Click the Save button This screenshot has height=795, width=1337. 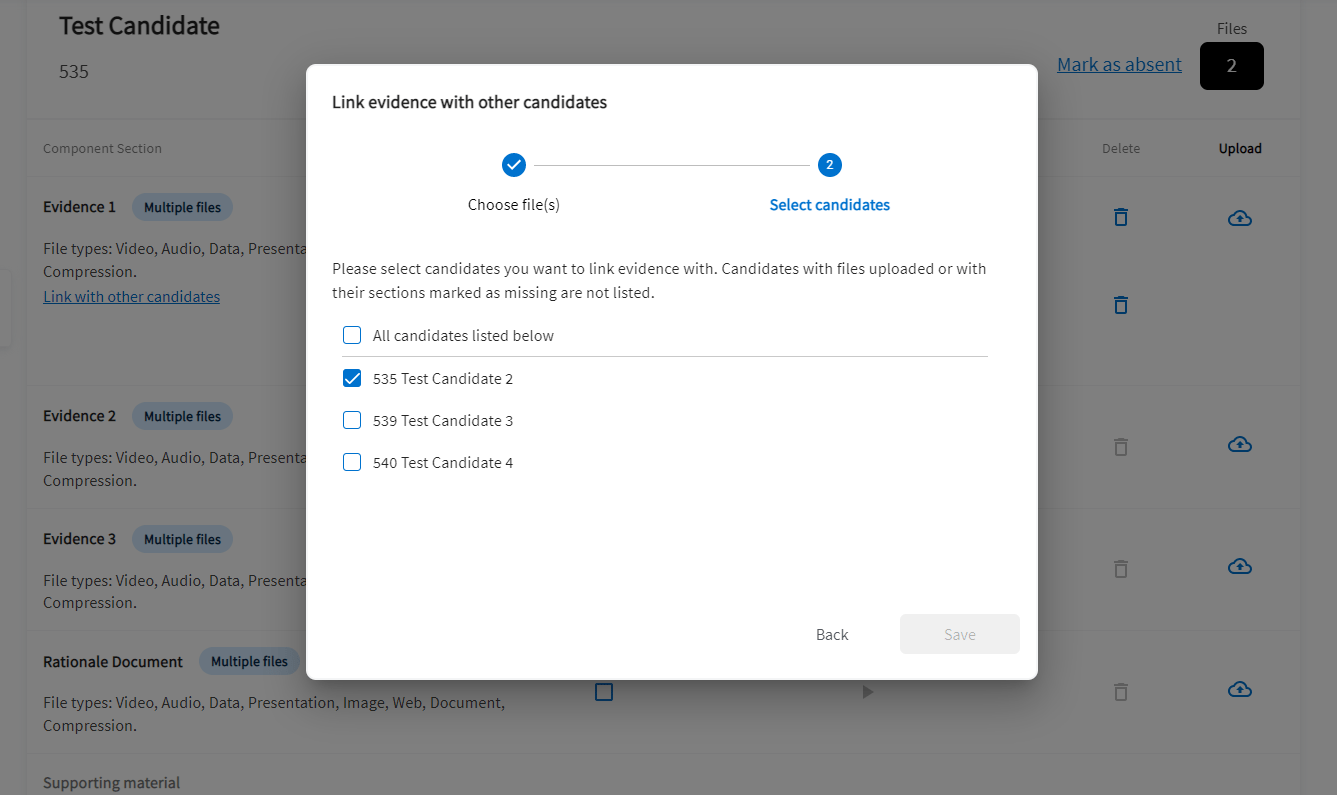[959, 634]
